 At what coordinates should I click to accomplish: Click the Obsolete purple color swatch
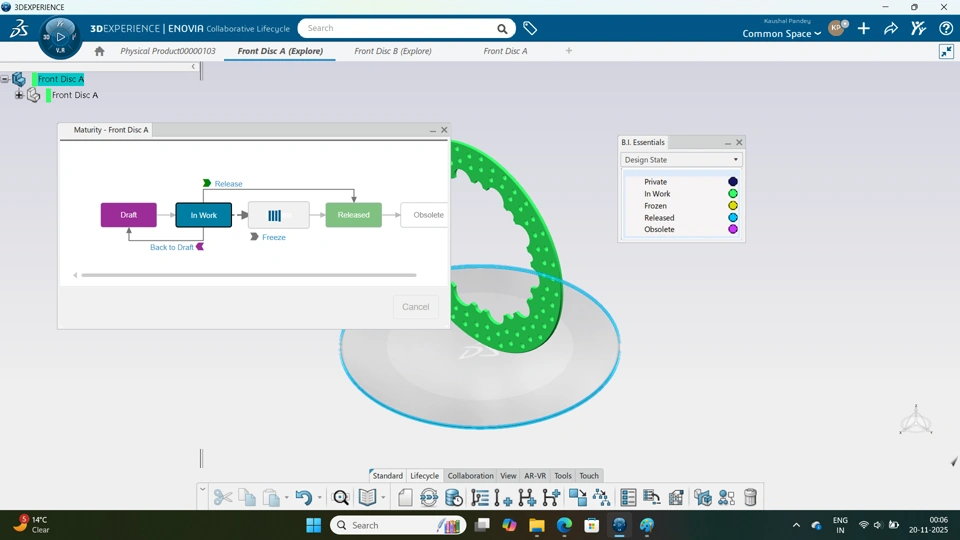tap(733, 230)
